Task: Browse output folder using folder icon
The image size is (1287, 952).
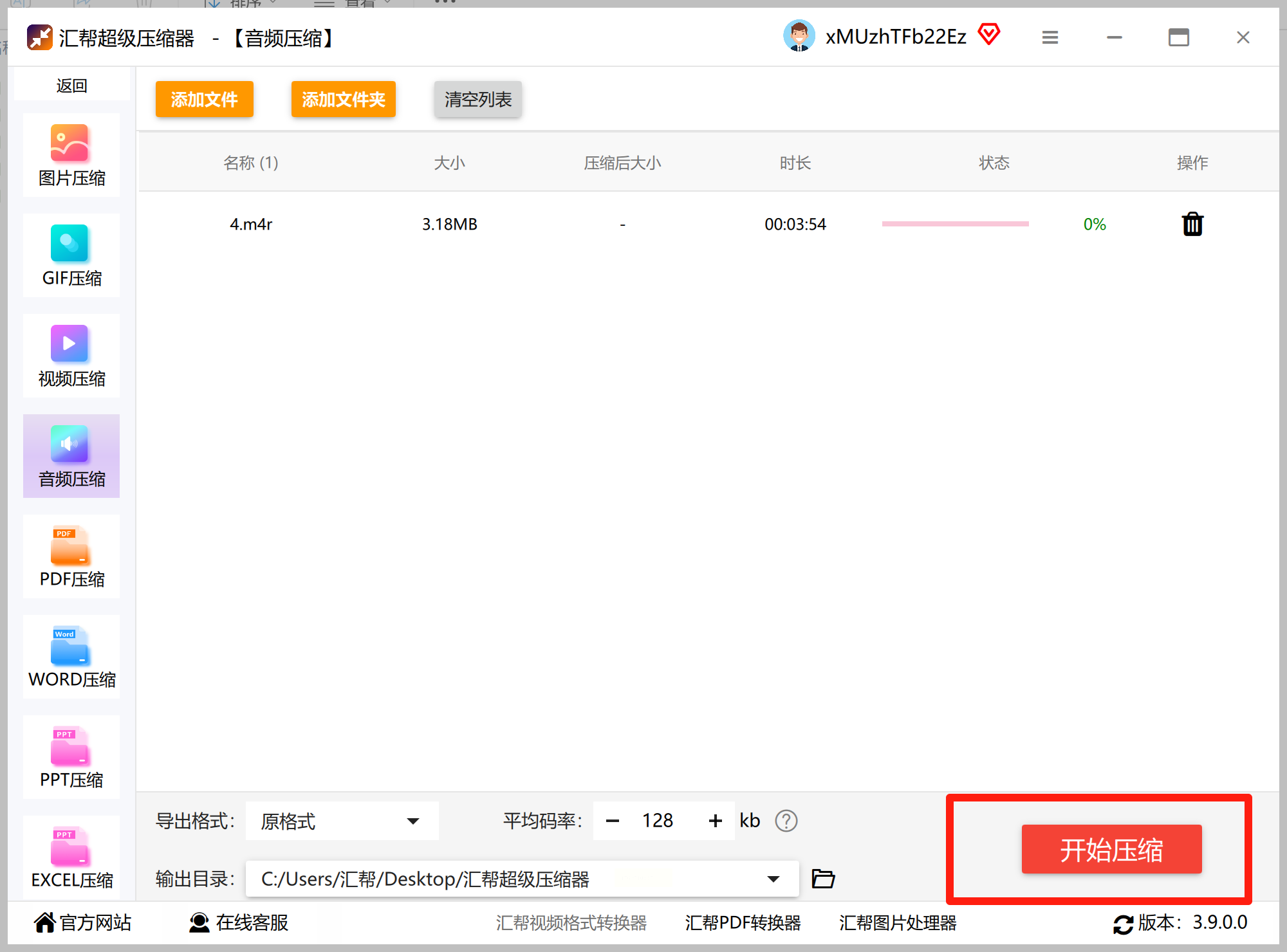Action: 823,879
